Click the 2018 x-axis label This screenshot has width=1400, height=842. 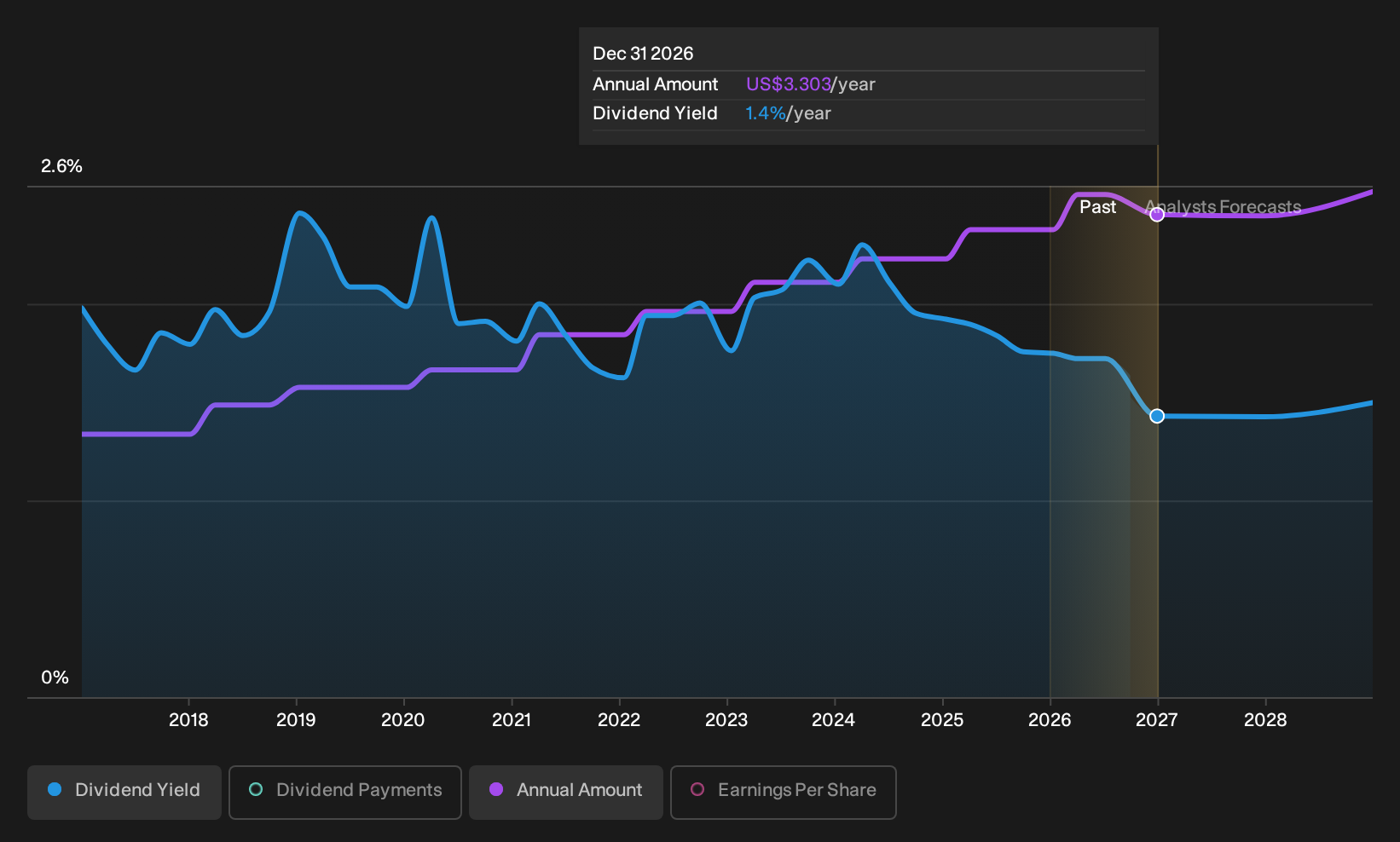click(188, 720)
